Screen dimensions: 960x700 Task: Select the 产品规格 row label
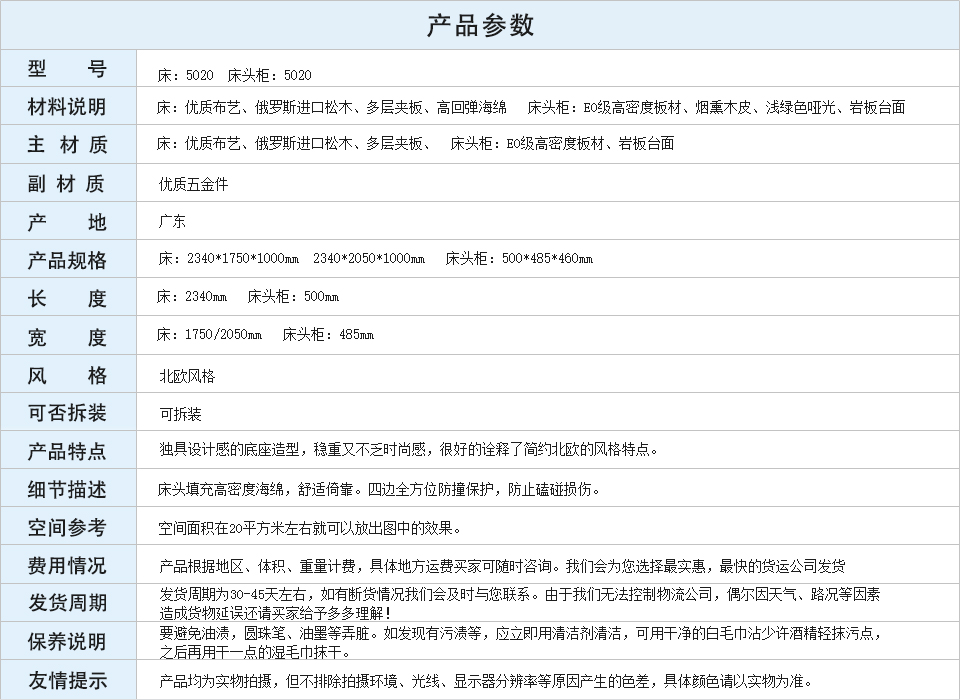(67, 260)
